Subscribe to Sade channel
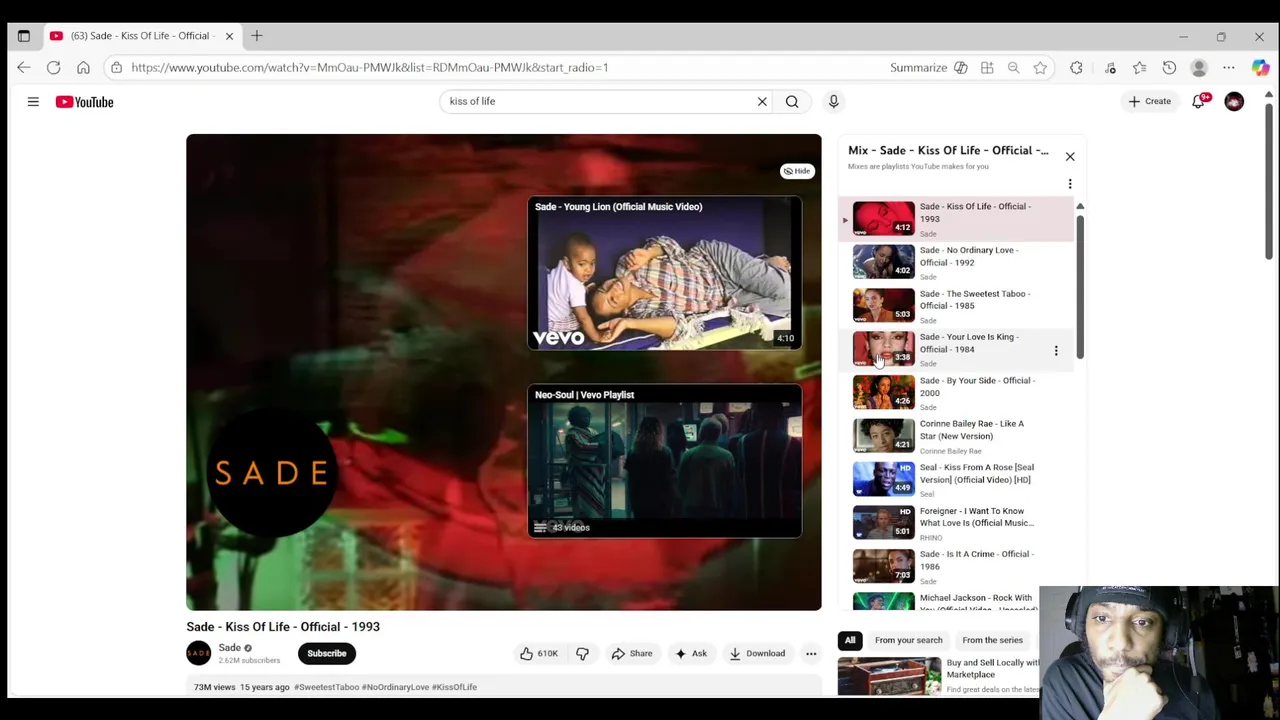1280x720 pixels. pyautogui.click(x=327, y=653)
